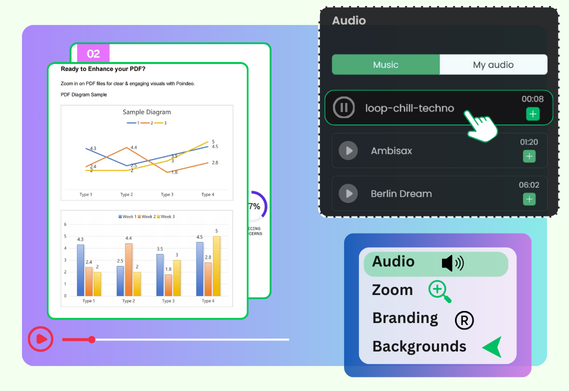Pause the loop-chill-techno track
The height and width of the screenshot is (391, 569).
click(x=343, y=107)
